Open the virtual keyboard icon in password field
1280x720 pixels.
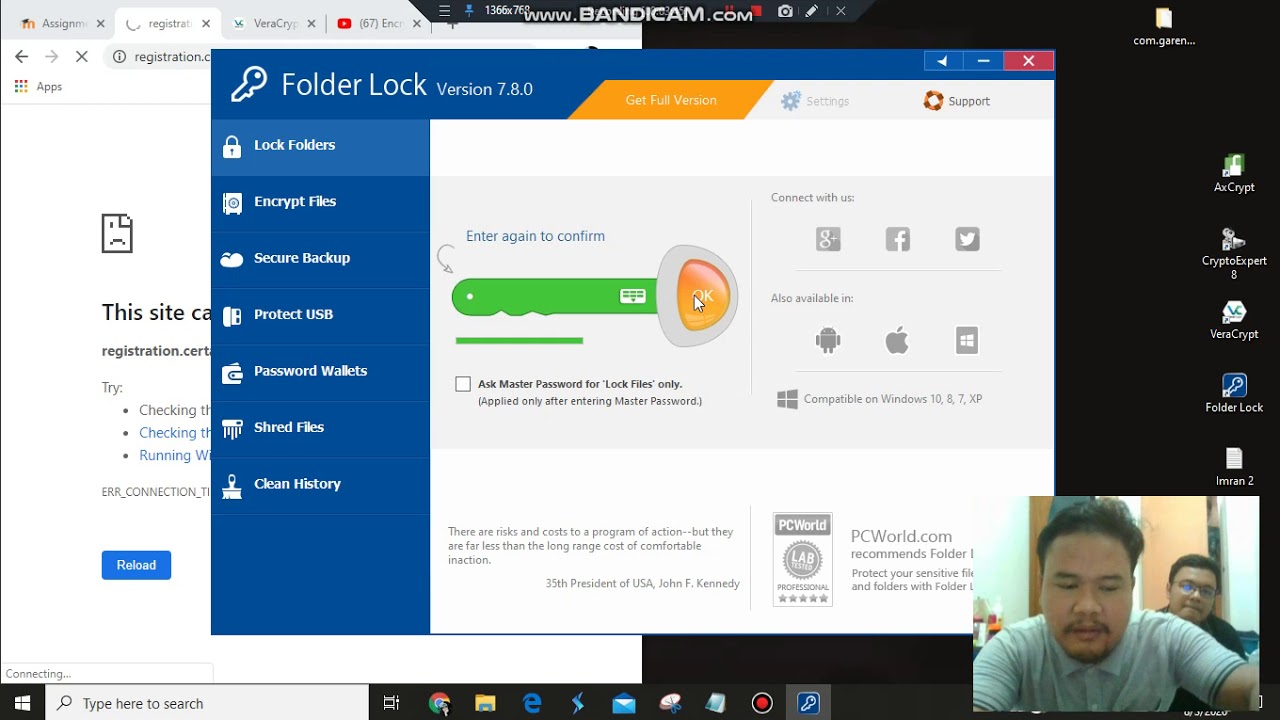coord(633,296)
